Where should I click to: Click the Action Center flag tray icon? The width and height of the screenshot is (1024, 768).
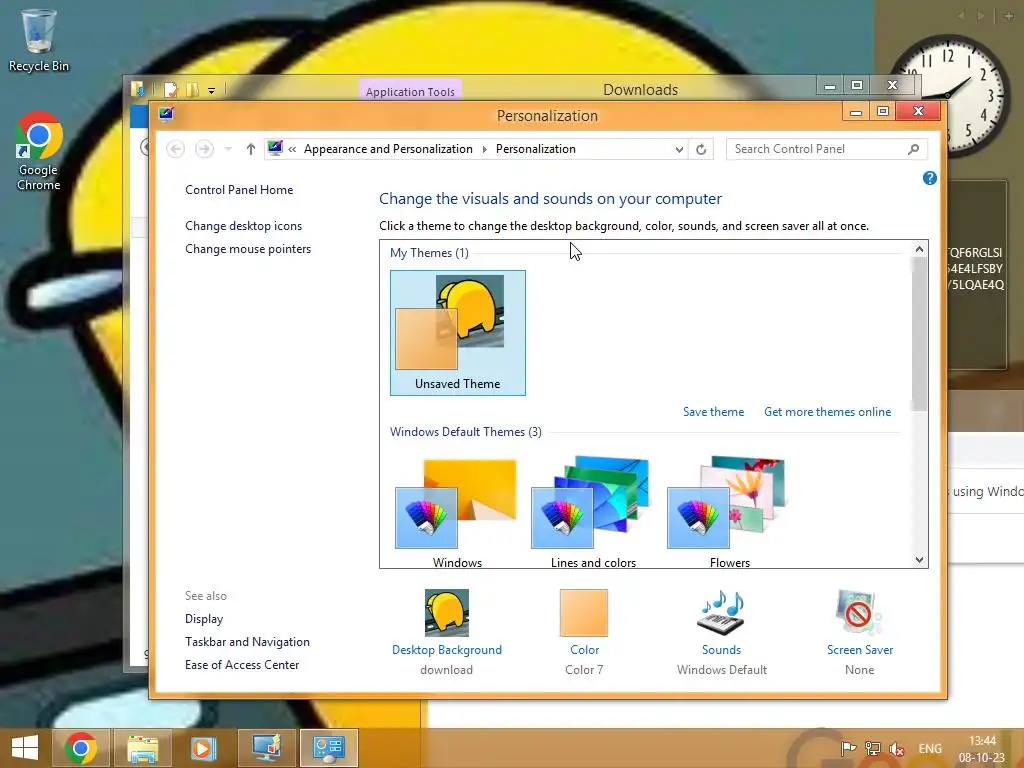[x=848, y=748]
